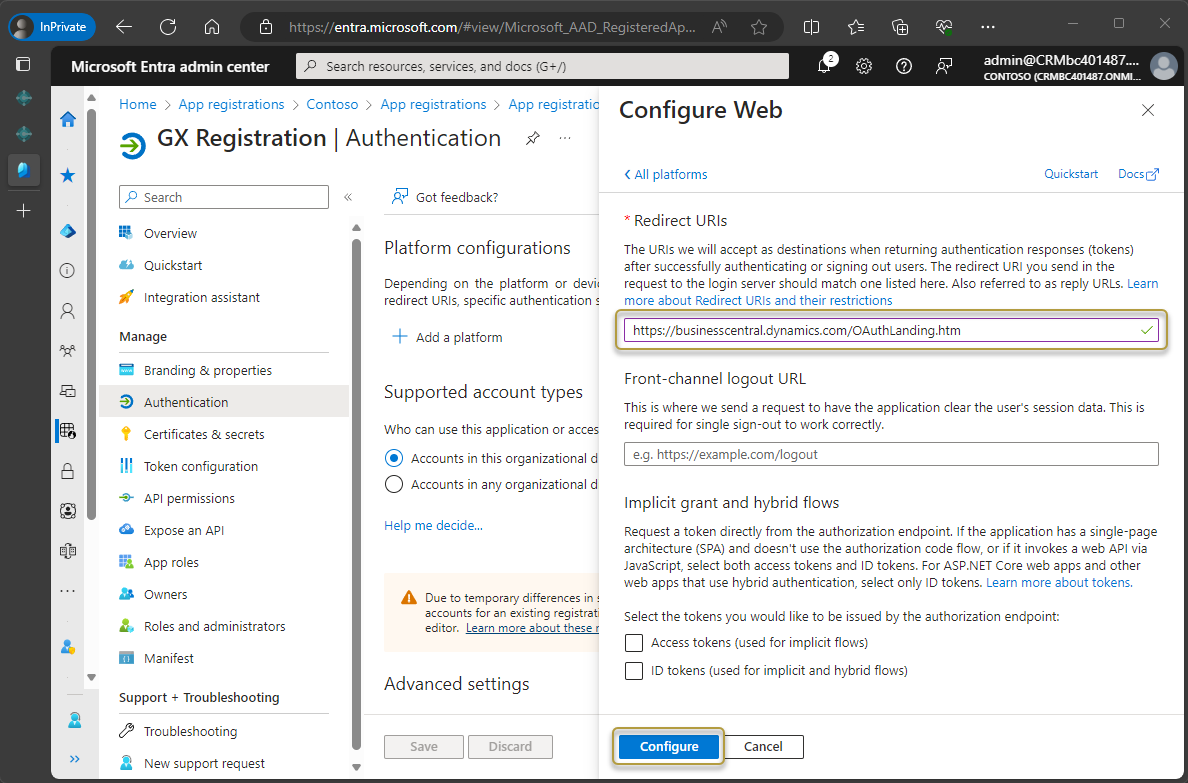Open the more options ellipsis beside the pin
This screenshot has width=1188, height=783.
tap(565, 139)
